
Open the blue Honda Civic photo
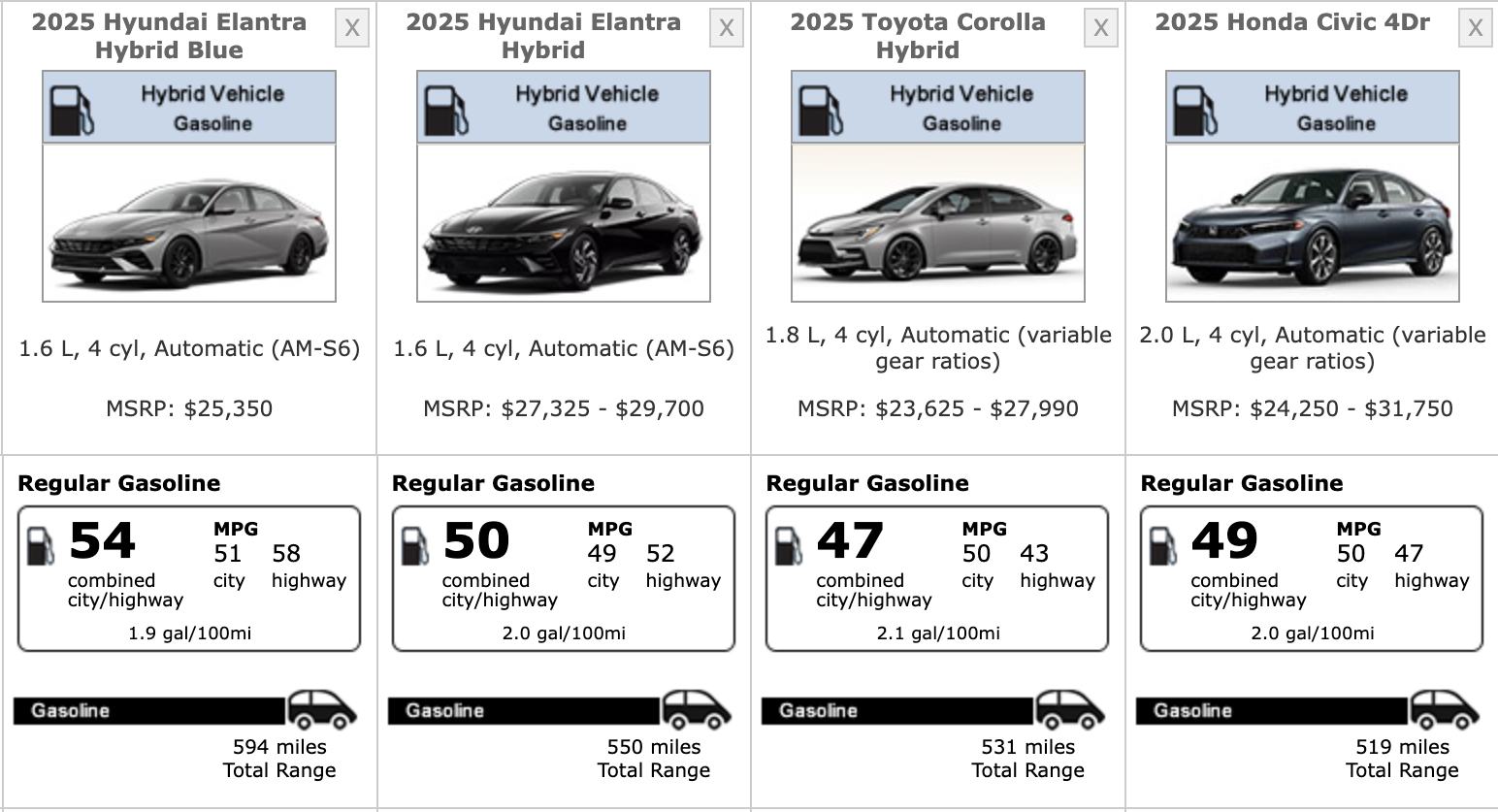pyautogui.click(x=1313, y=223)
